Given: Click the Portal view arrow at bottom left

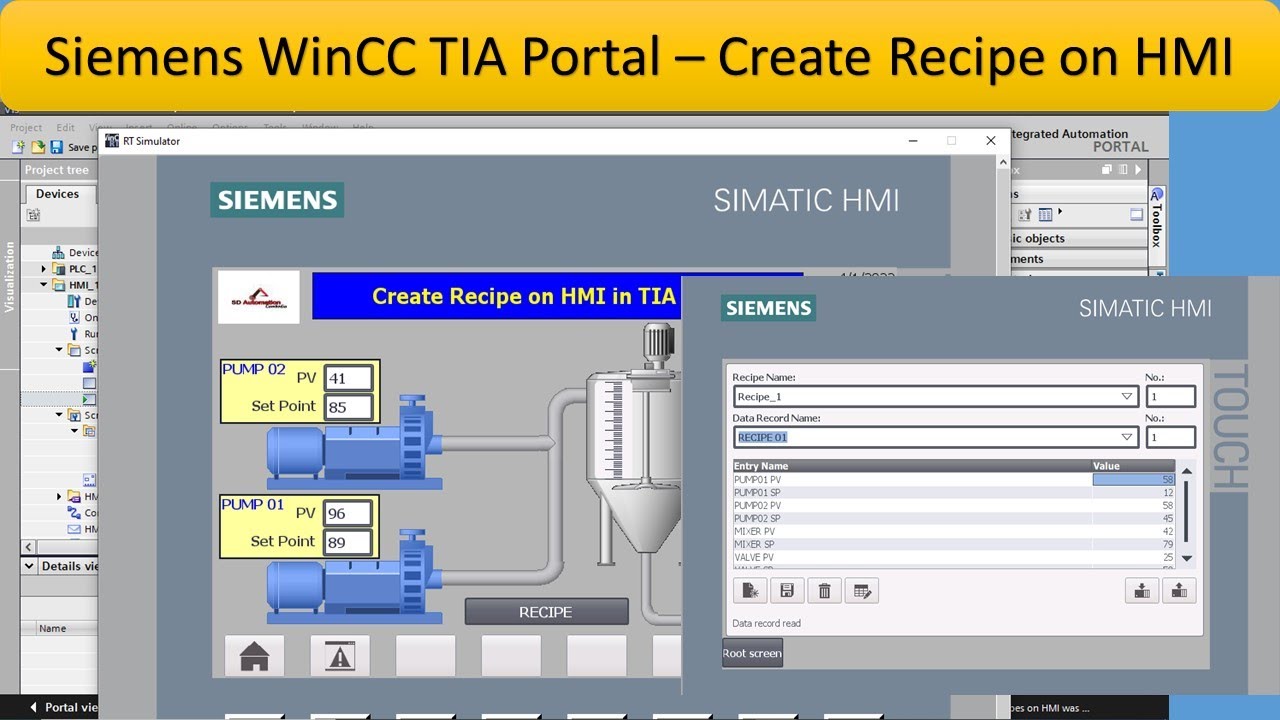Looking at the screenshot, I should tap(33, 707).
